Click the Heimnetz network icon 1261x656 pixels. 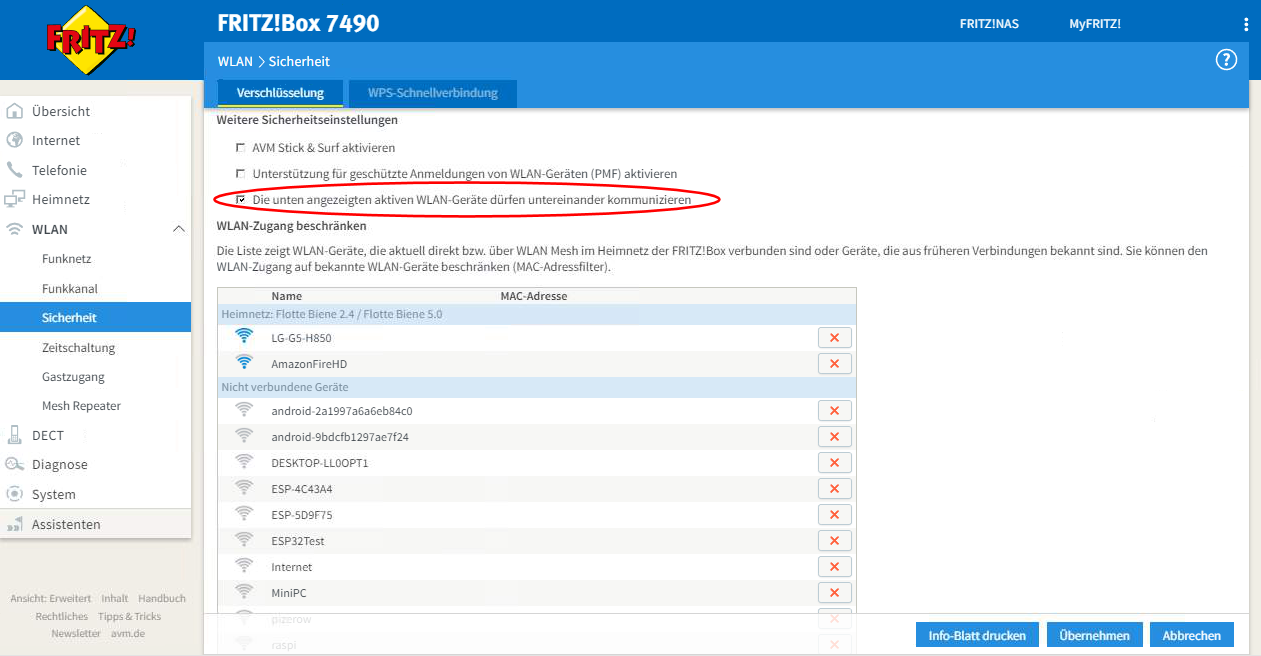point(15,199)
